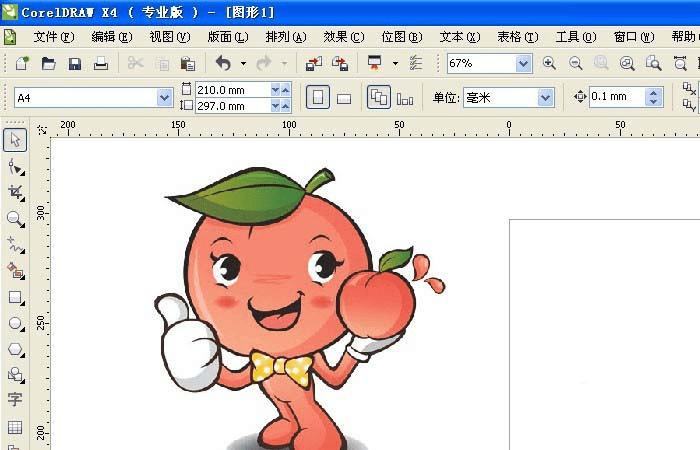
Task: Select the Zoom tool in toolbox
Action: (16, 219)
